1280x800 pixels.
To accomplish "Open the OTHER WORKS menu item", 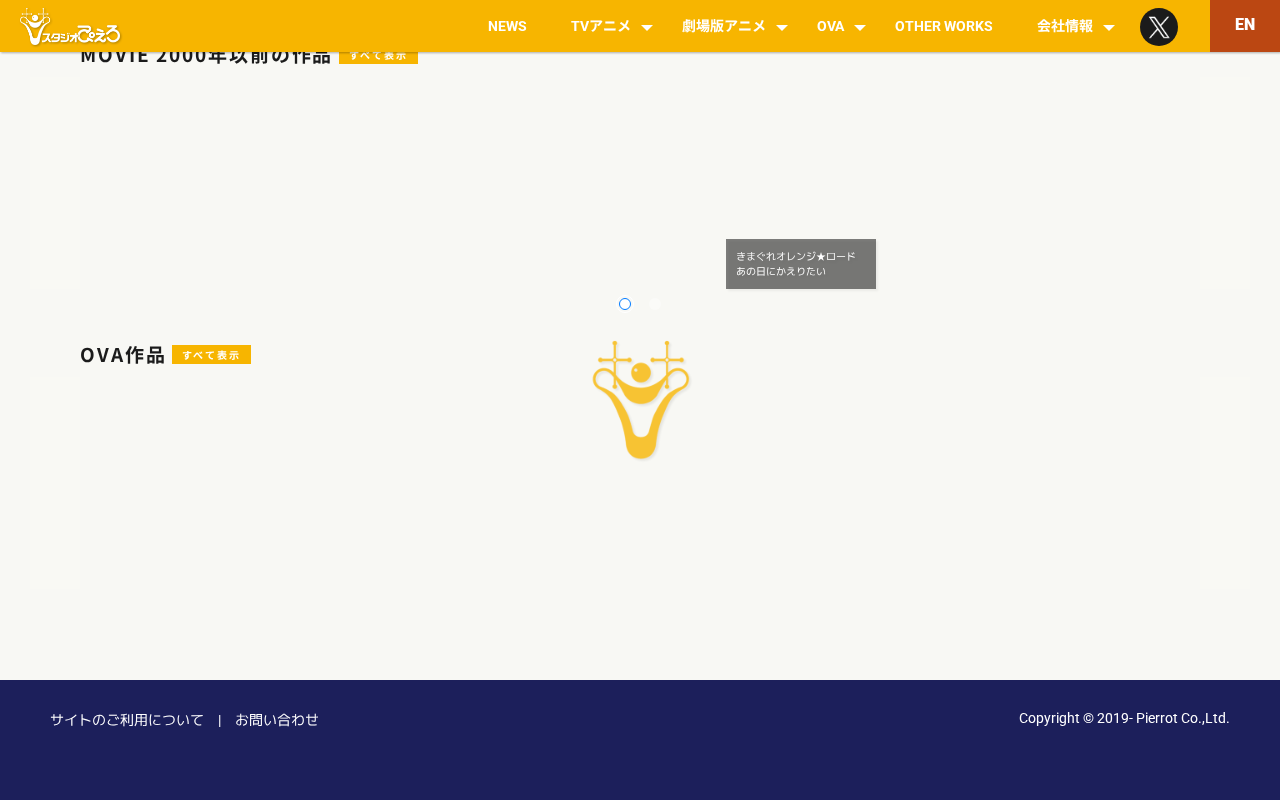I will pyautogui.click(x=944, y=26).
